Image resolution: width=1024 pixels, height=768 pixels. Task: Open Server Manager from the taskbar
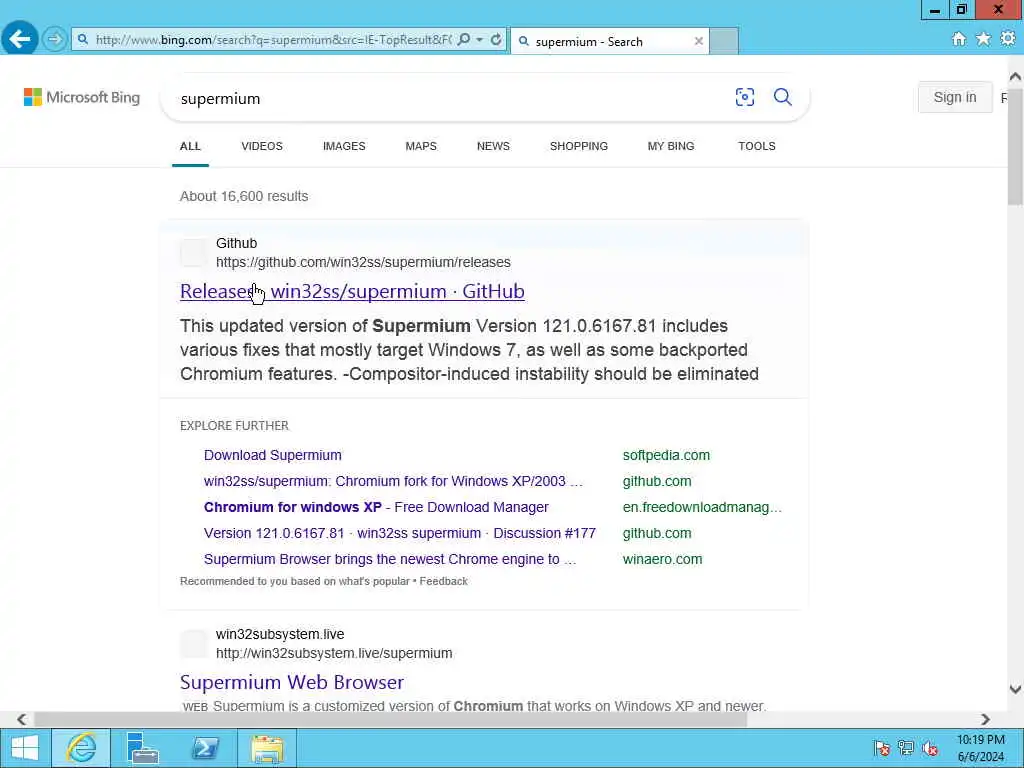142,748
